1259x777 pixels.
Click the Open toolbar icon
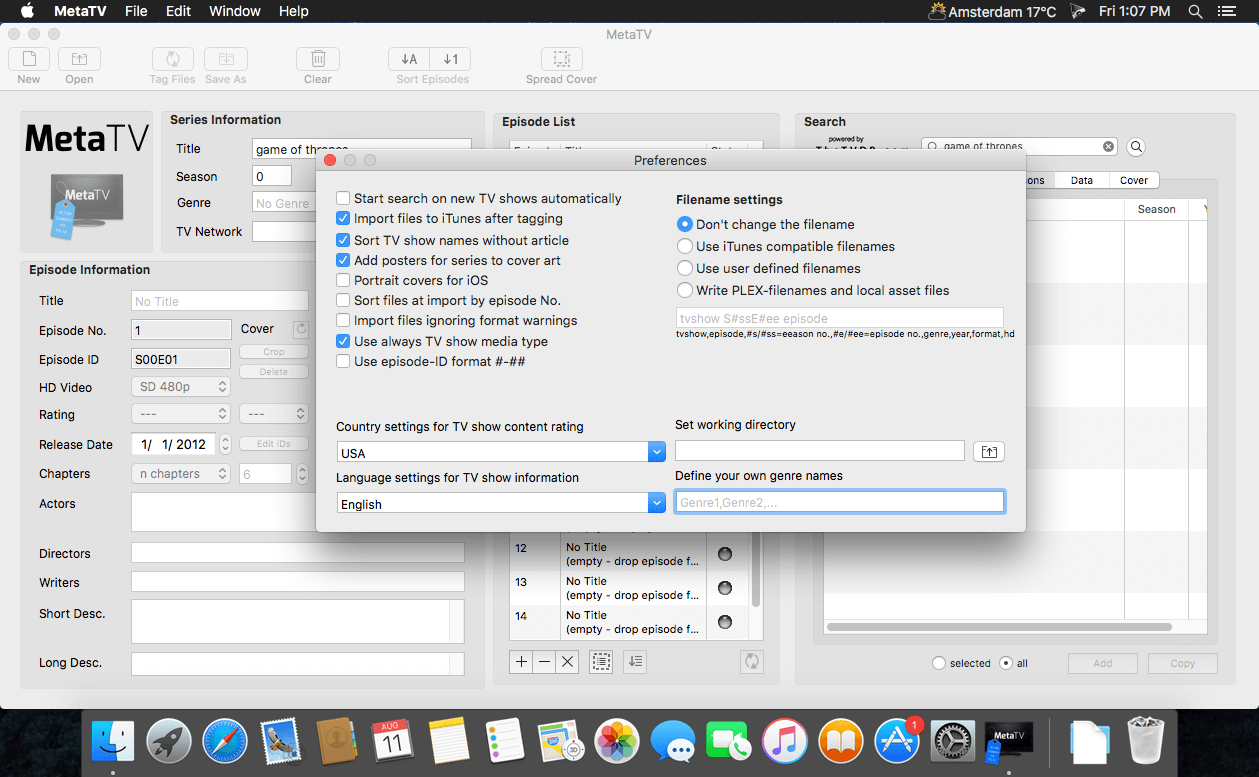pyautogui.click(x=79, y=59)
